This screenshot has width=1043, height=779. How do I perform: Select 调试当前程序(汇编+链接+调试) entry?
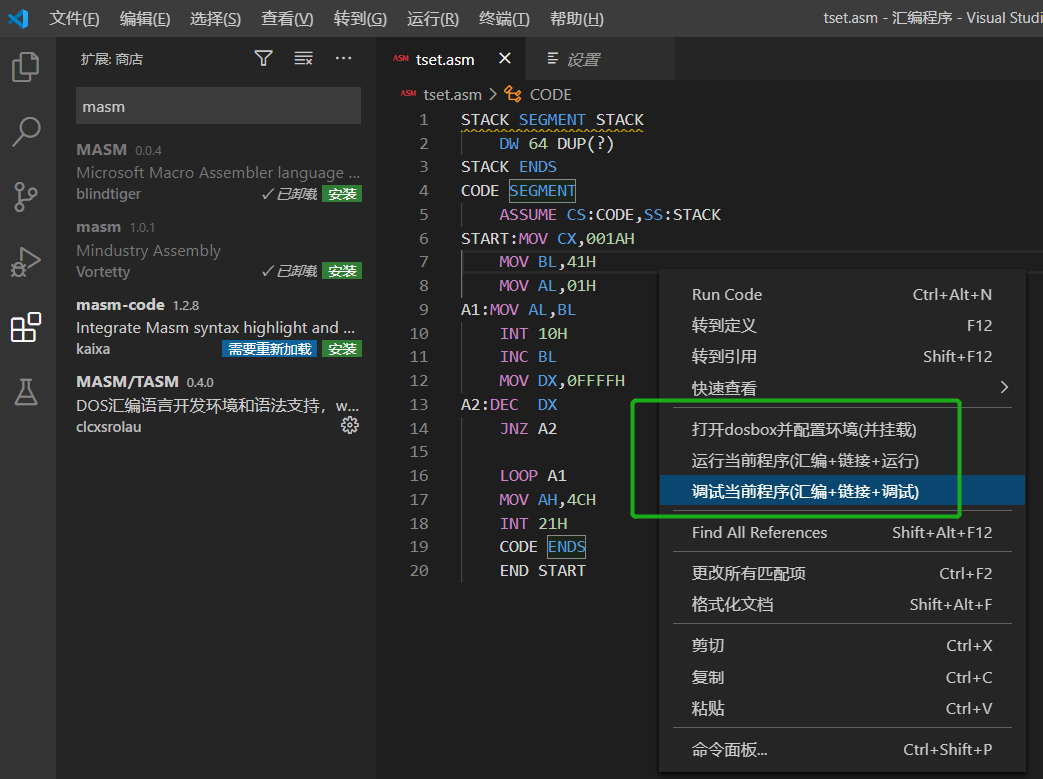pyautogui.click(x=841, y=491)
